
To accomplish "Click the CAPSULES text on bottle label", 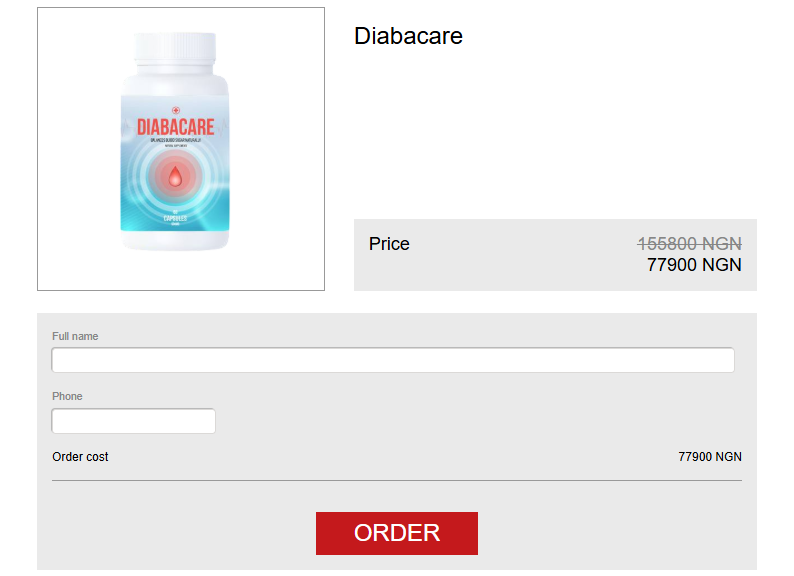I will coord(175,218).
